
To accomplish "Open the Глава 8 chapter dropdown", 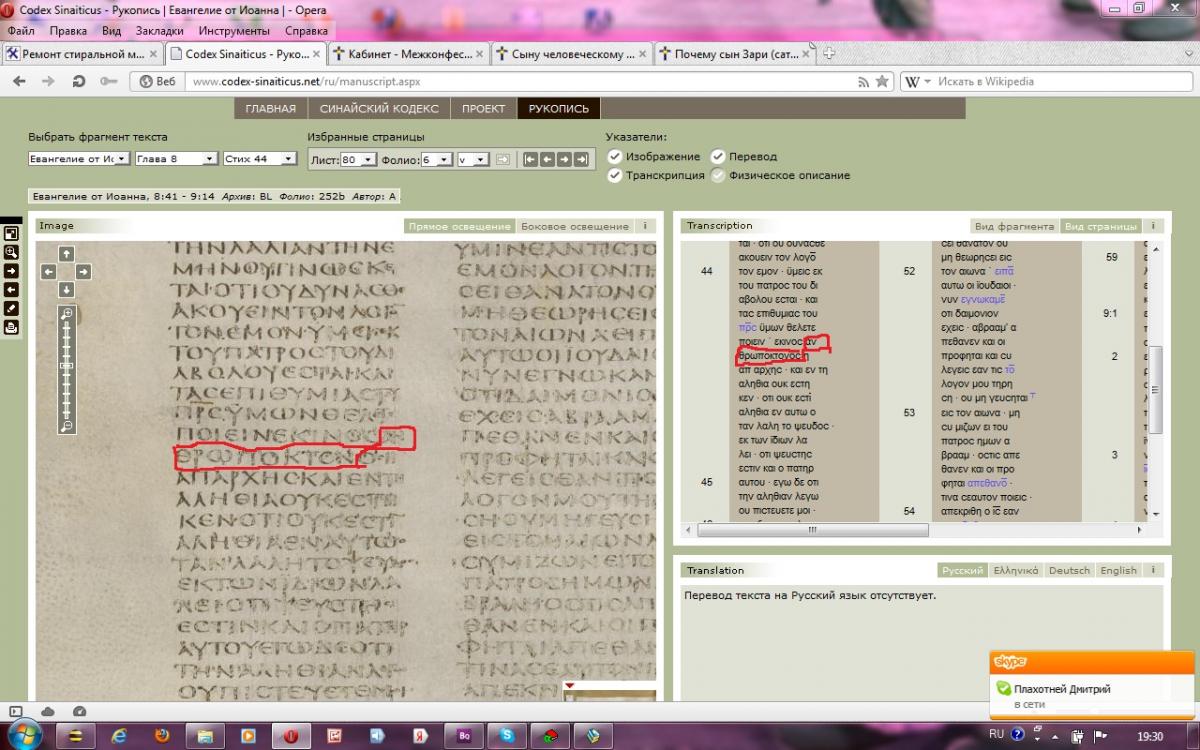I will click(x=176, y=159).
